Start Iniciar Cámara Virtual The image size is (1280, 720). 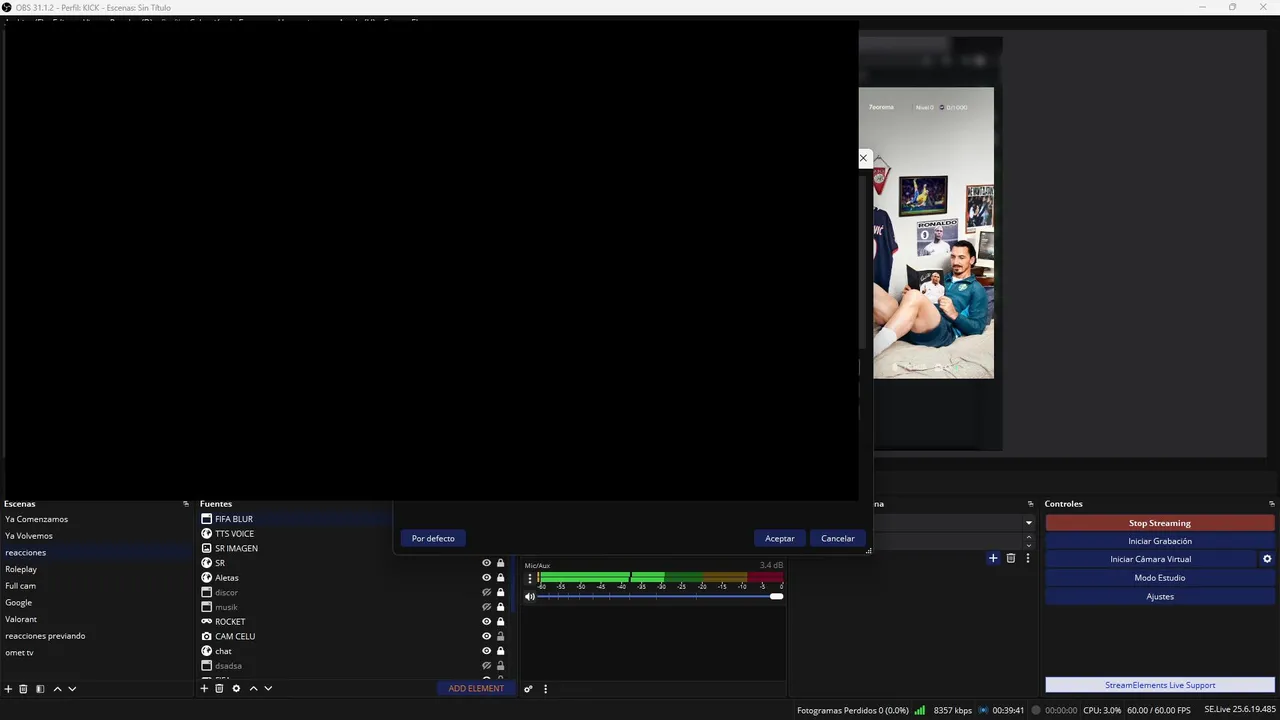click(1151, 559)
